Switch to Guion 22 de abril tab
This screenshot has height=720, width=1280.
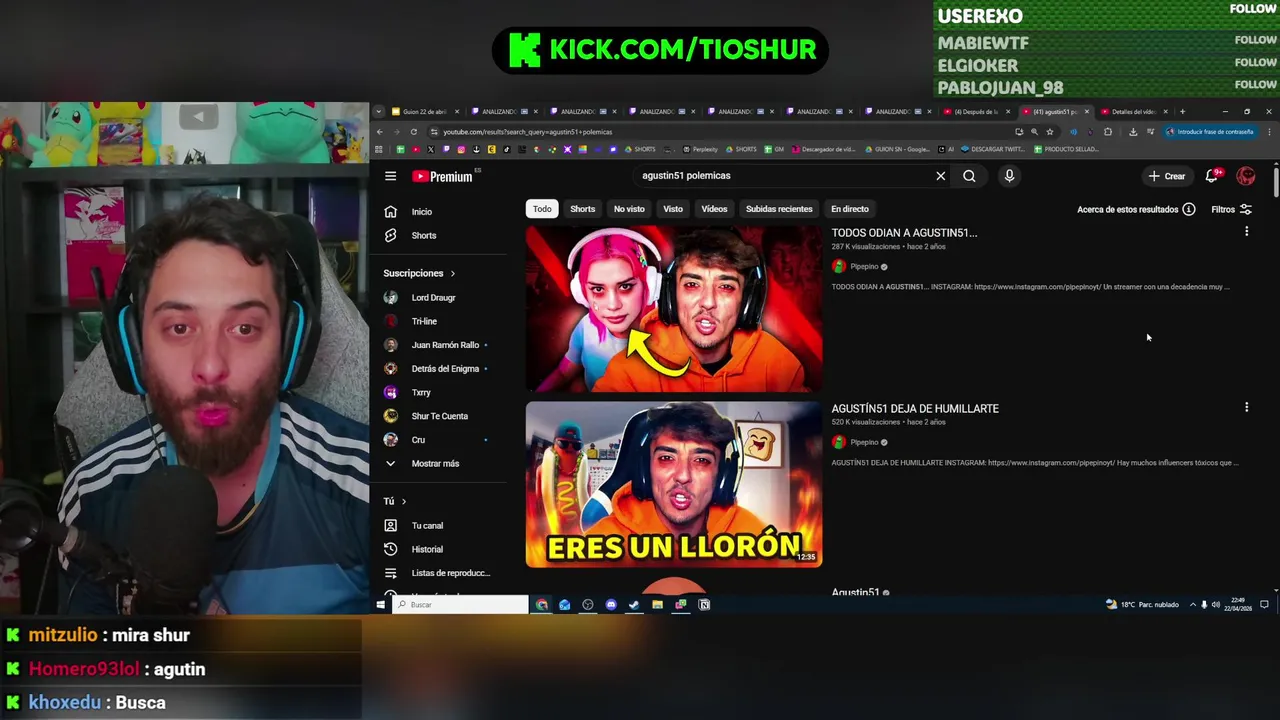tap(425, 112)
